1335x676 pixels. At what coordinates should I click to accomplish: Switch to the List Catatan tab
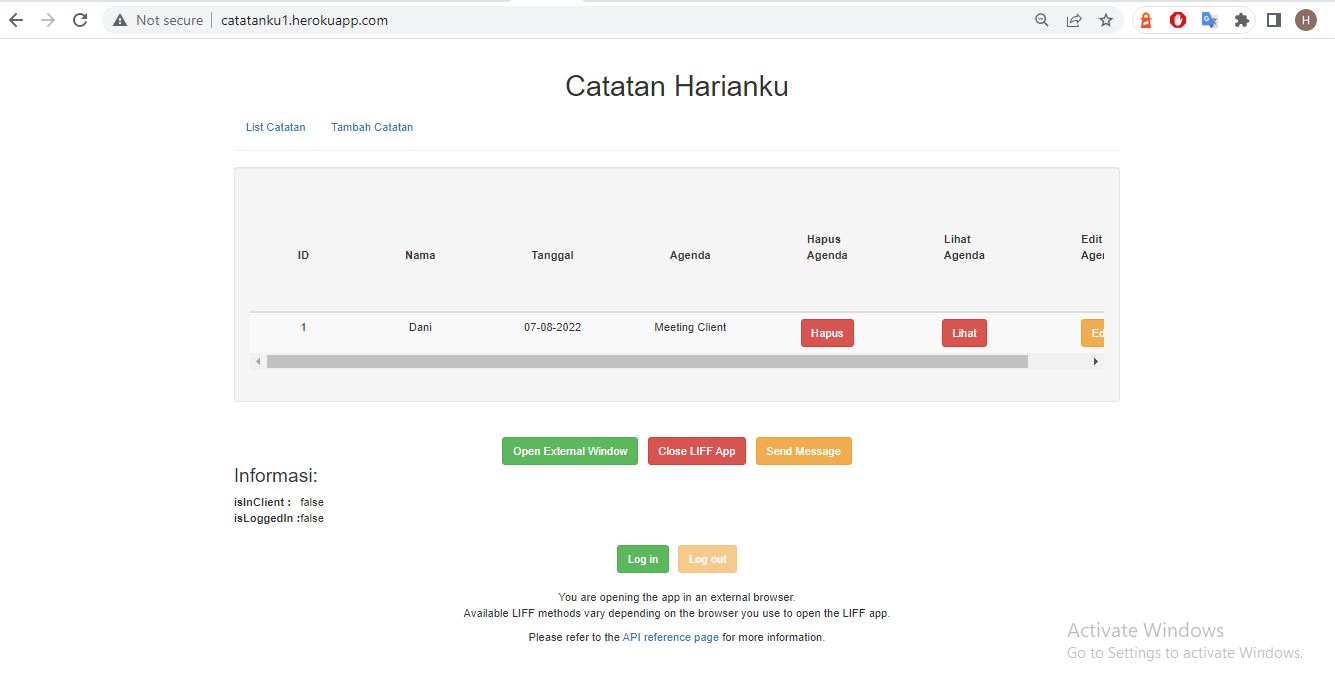click(276, 127)
